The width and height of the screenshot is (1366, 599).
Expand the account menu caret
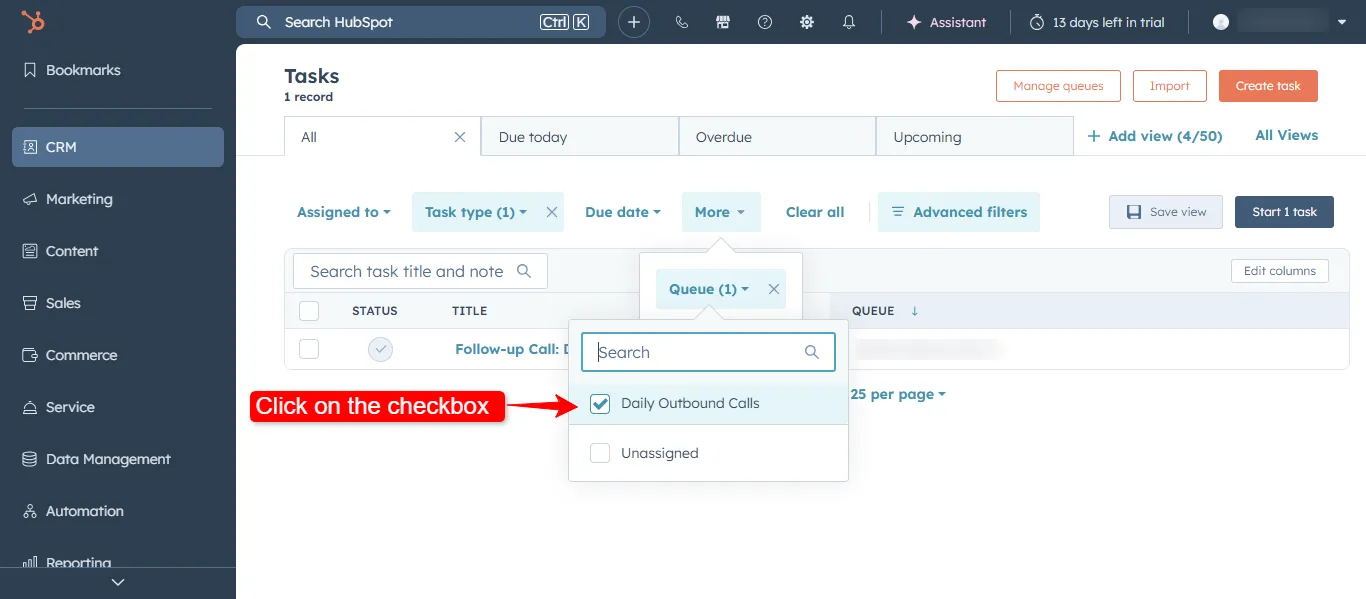(1342, 22)
